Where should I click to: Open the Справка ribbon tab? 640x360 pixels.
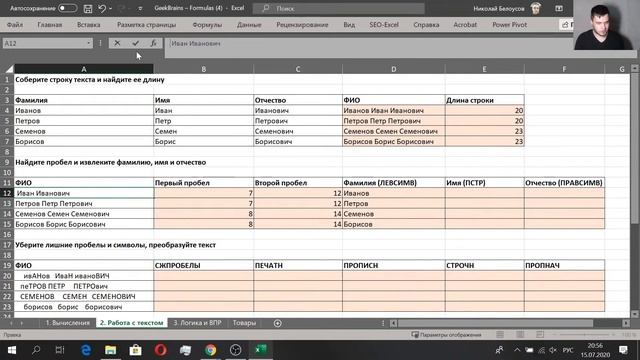click(426, 25)
